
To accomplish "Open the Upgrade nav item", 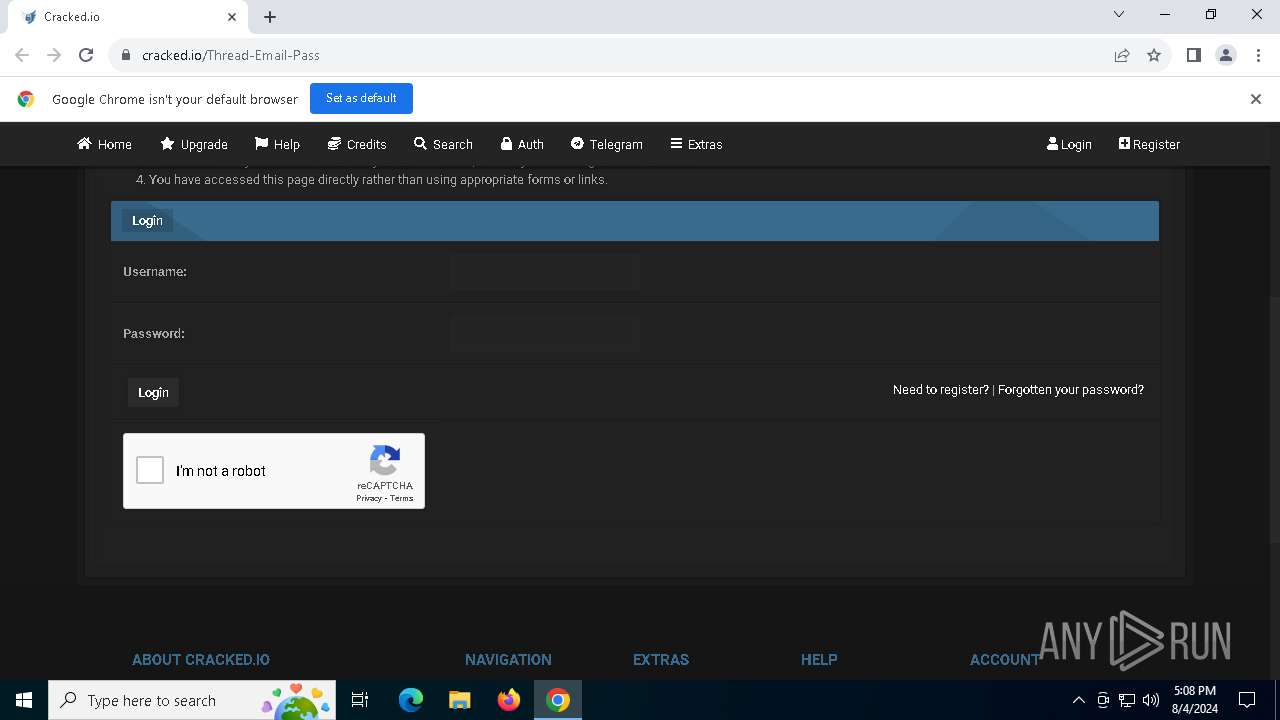I will point(194,144).
